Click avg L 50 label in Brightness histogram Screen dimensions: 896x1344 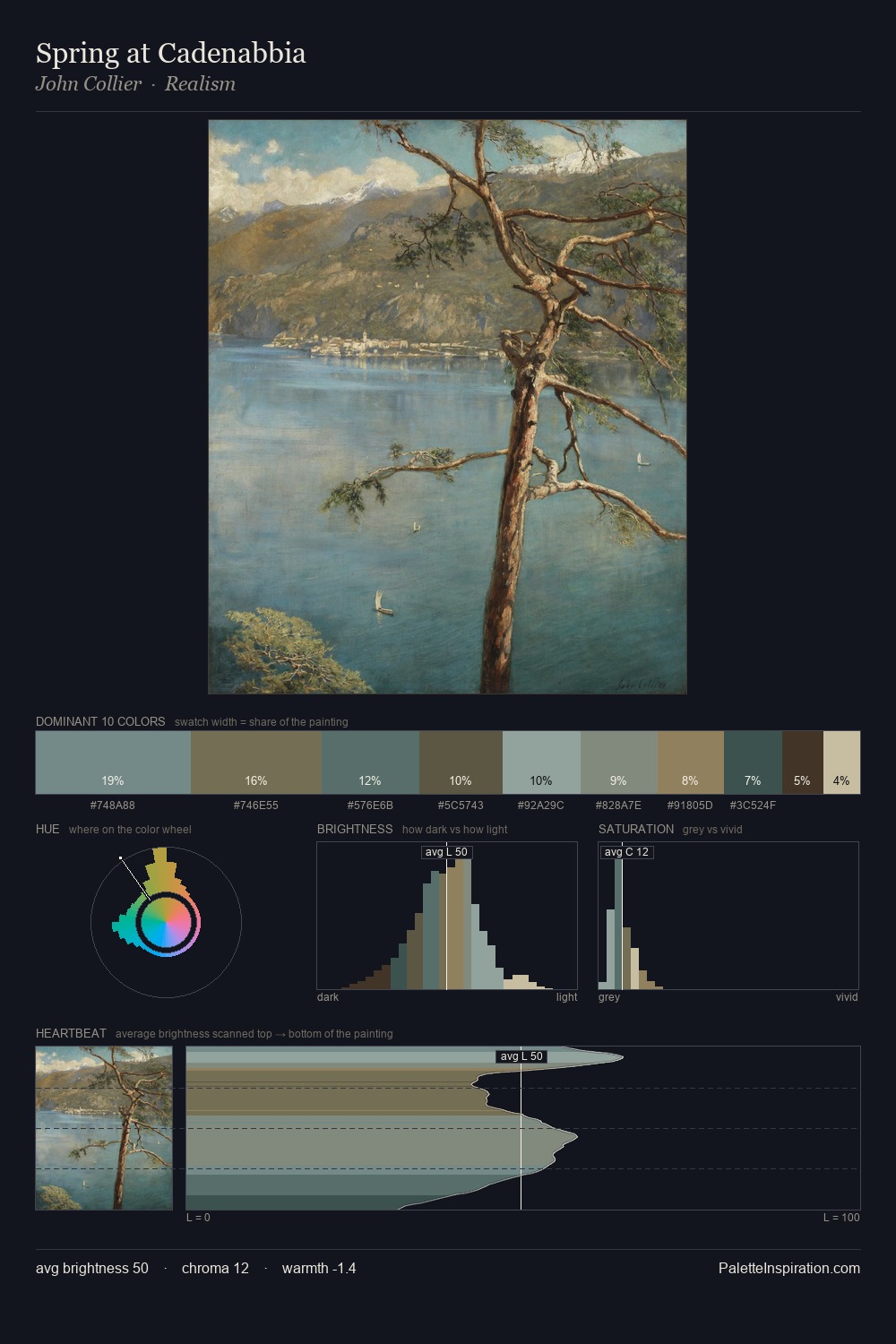click(x=446, y=852)
